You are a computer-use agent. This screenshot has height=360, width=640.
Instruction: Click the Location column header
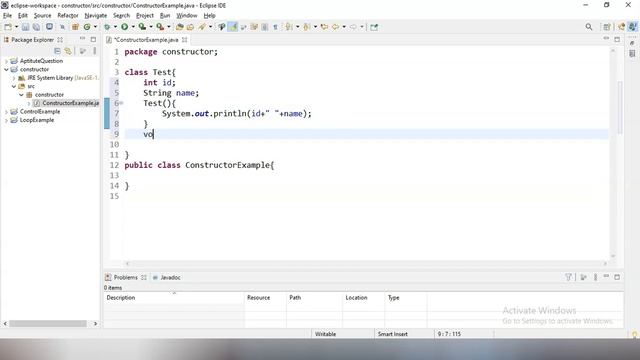356,298
